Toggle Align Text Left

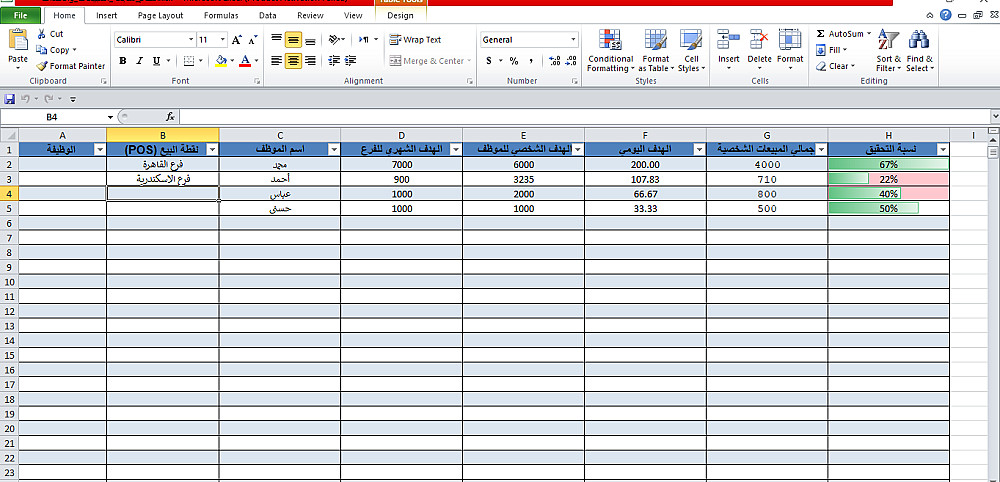coord(276,61)
